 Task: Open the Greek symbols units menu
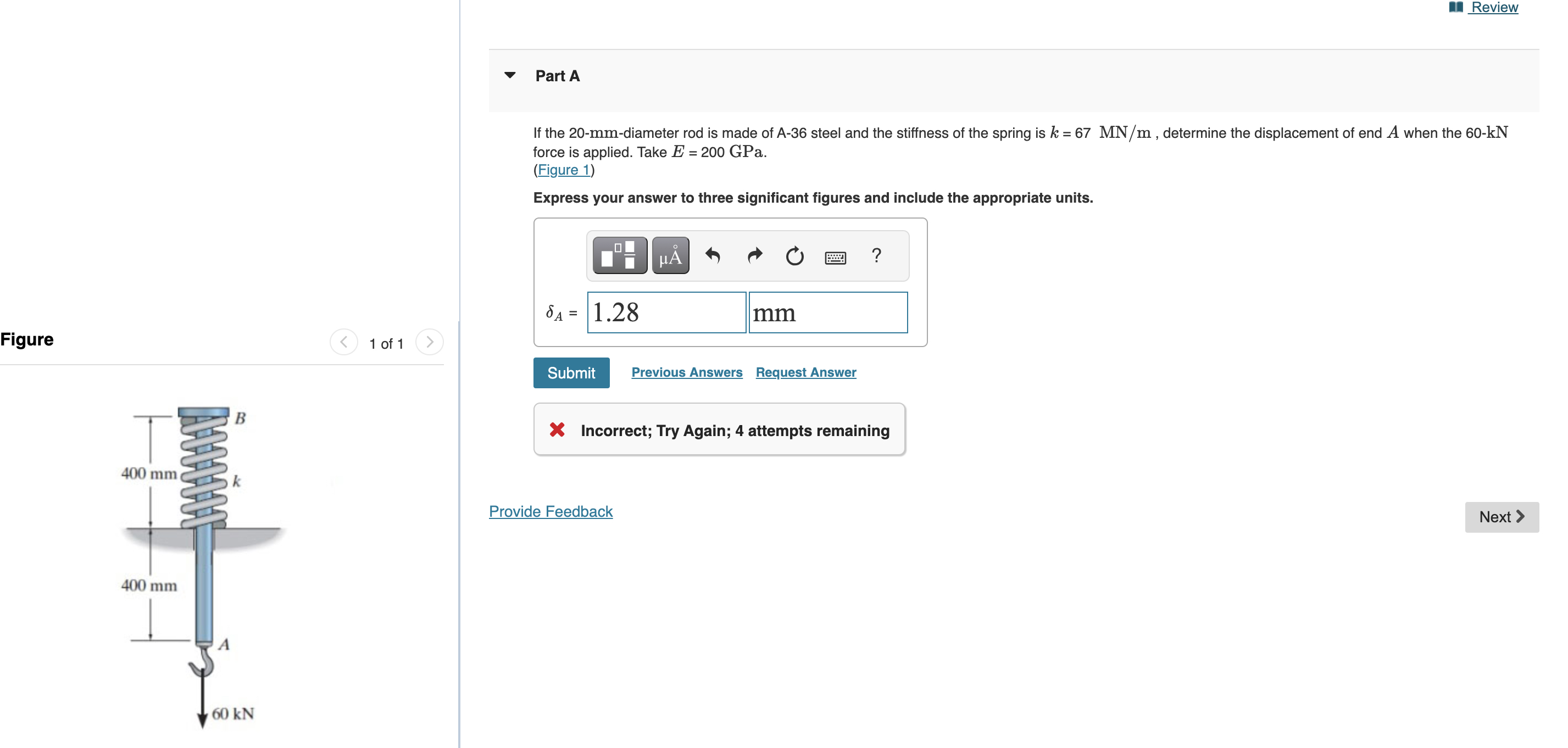coord(670,255)
